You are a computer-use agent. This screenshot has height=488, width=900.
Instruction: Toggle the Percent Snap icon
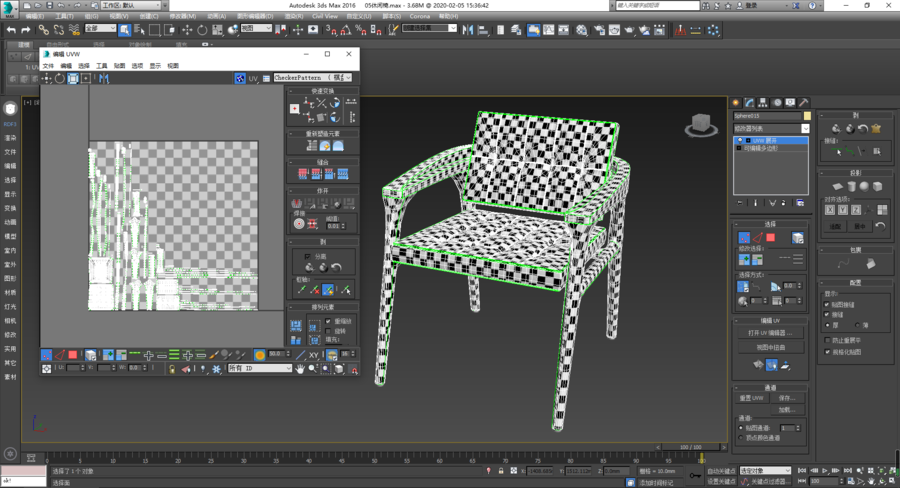[360, 30]
